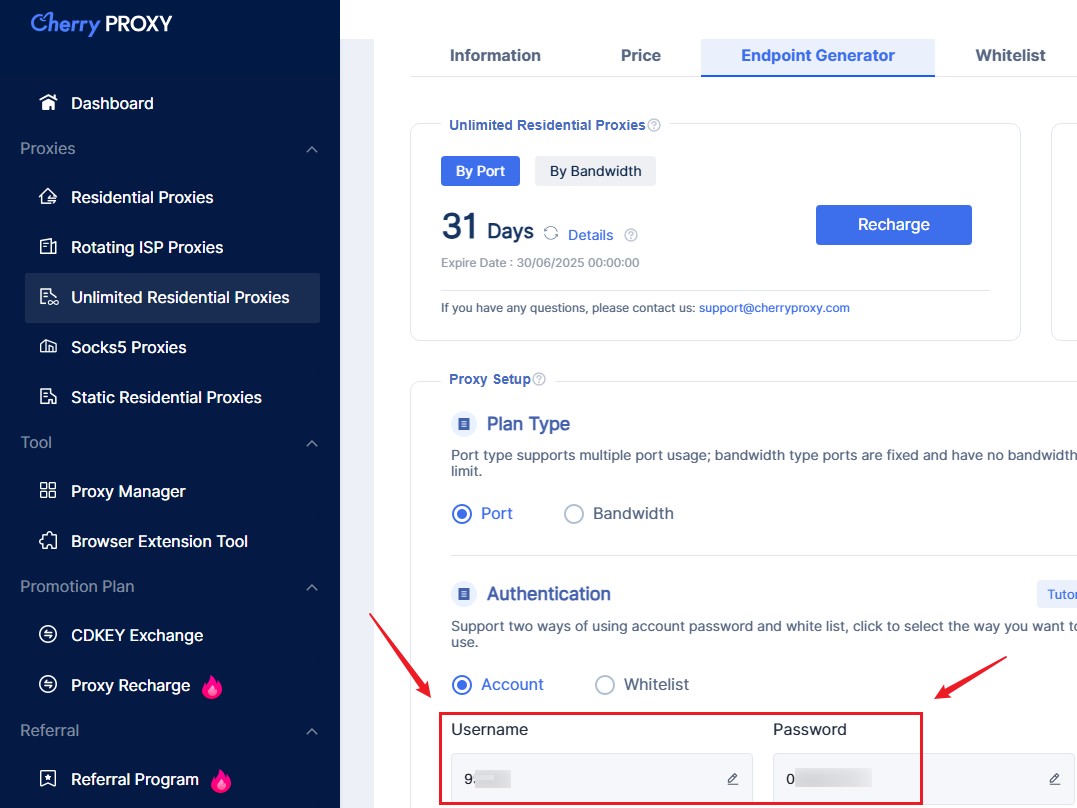Collapse the Proxies sidebar section
The image size is (1077, 808).
[312, 149]
